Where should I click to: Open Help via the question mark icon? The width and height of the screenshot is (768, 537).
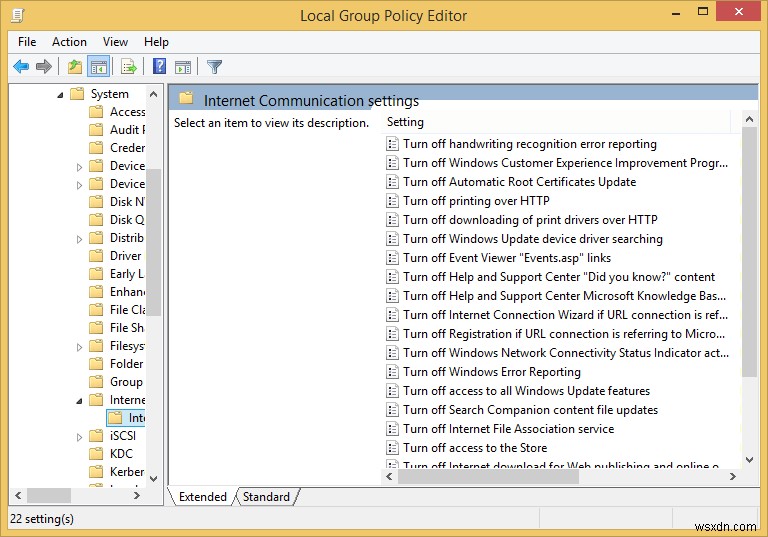coord(159,67)
